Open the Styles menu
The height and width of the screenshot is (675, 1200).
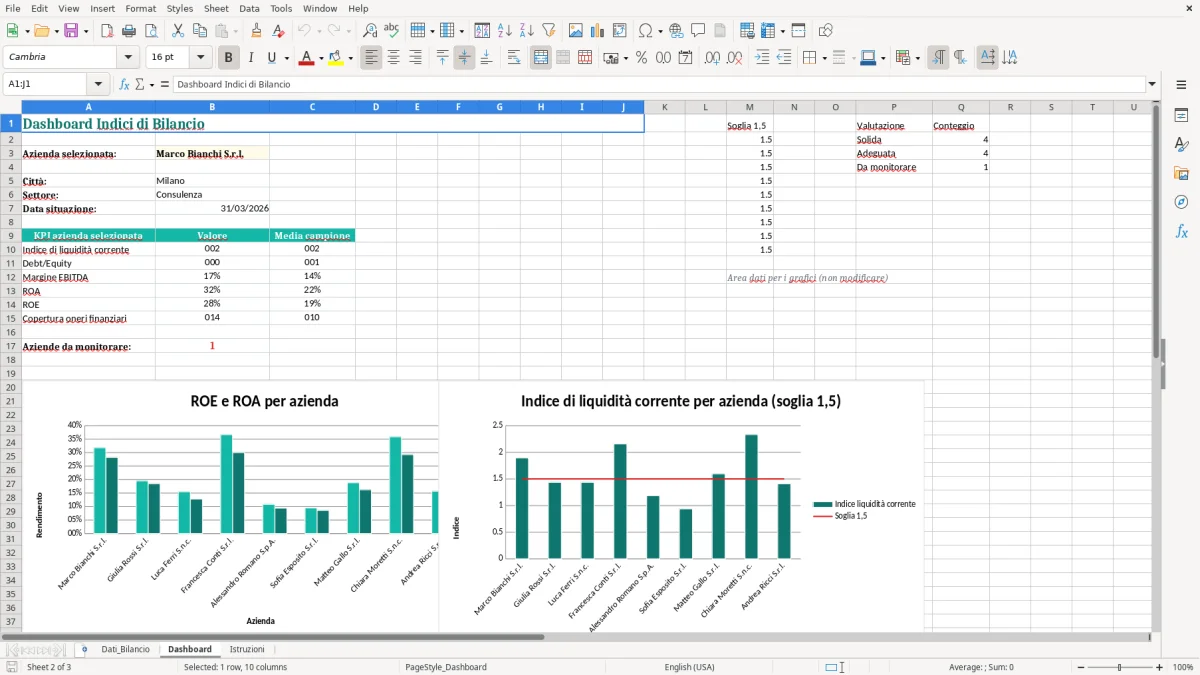pyautogui.click(x=180, y=8)
